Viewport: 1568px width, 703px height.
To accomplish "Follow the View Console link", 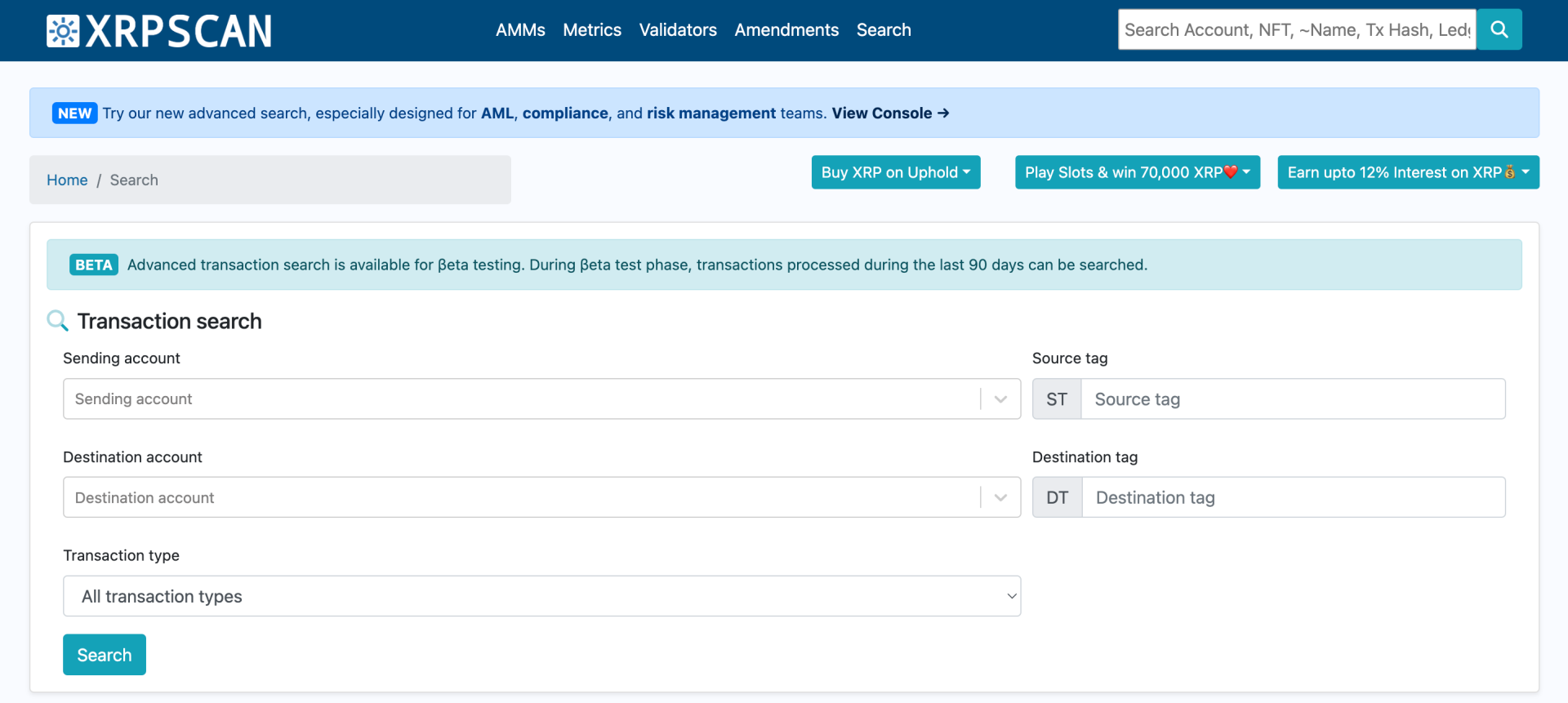I will pyautogui.click(x=889, y=113).
